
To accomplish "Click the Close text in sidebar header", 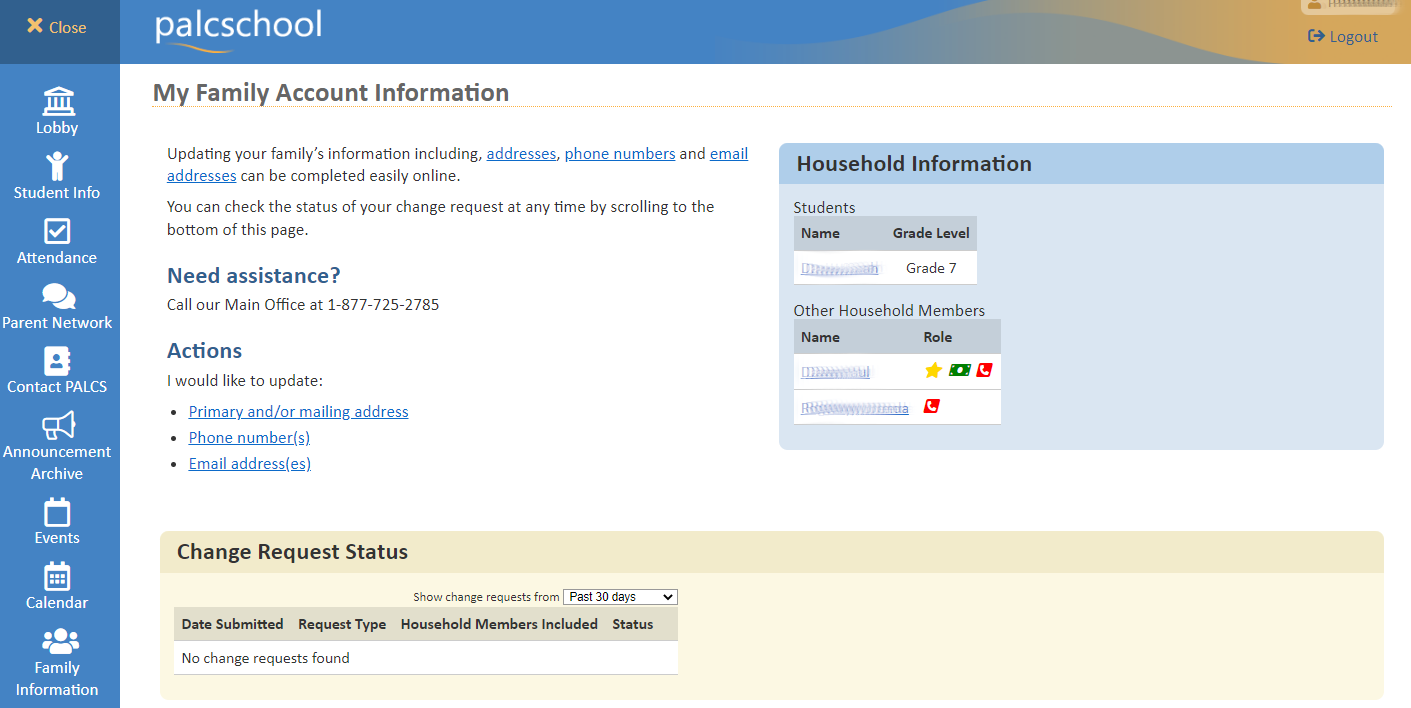I will tap(68, 27).
